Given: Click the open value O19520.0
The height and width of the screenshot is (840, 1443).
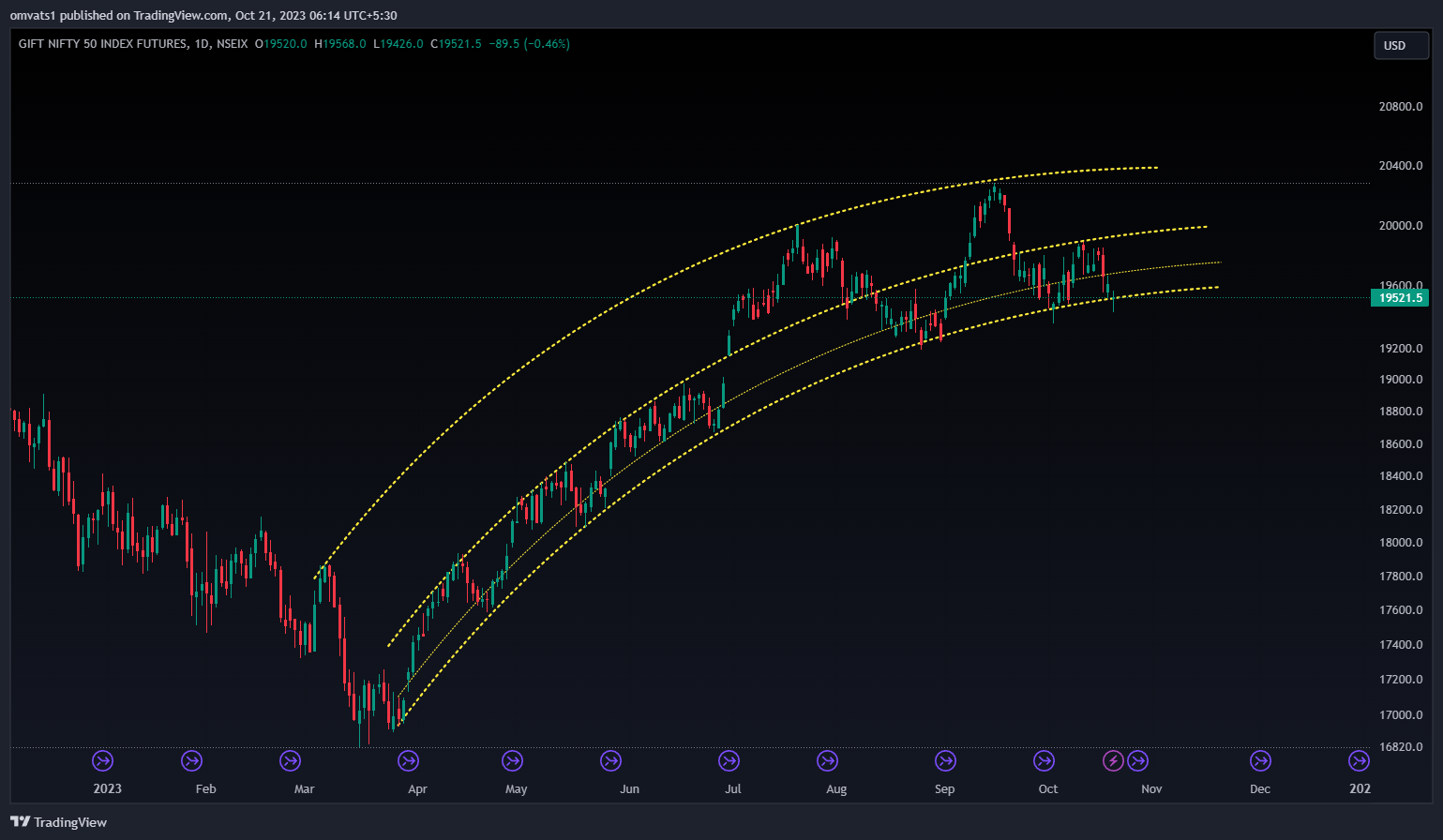Looking at the screenshot, I should (281, 44).
